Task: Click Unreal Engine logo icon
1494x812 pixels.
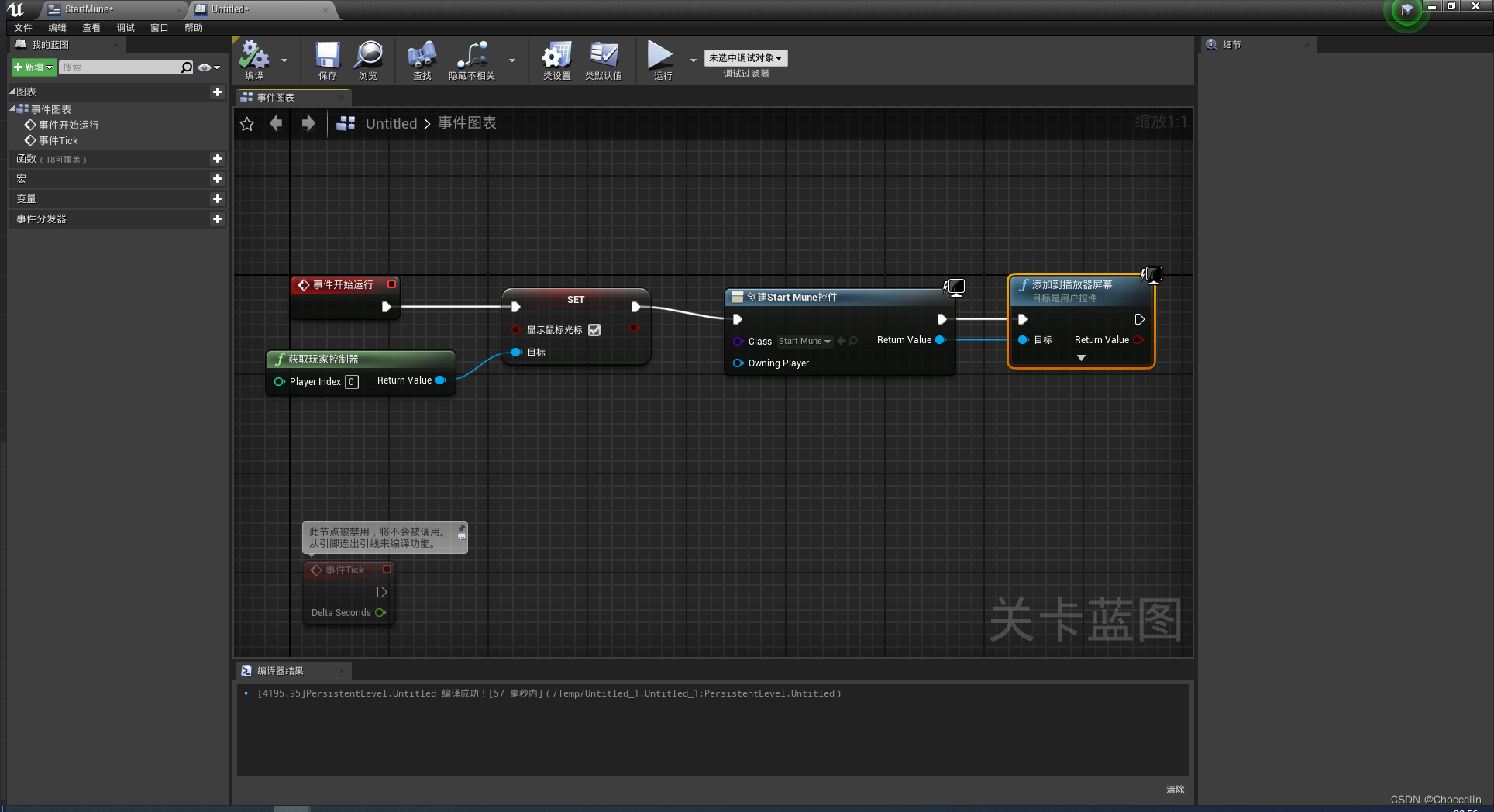Action: pos(16,9)
